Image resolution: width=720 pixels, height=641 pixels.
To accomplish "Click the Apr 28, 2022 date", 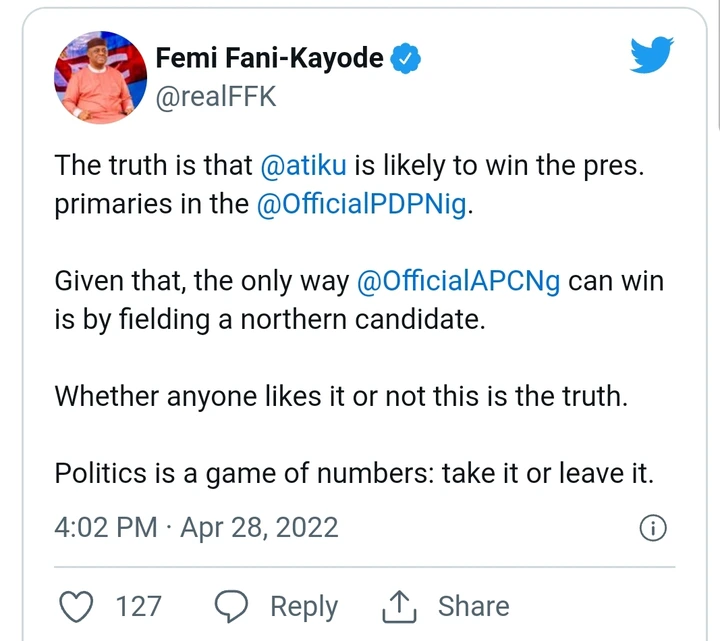I will coord(258,527).
